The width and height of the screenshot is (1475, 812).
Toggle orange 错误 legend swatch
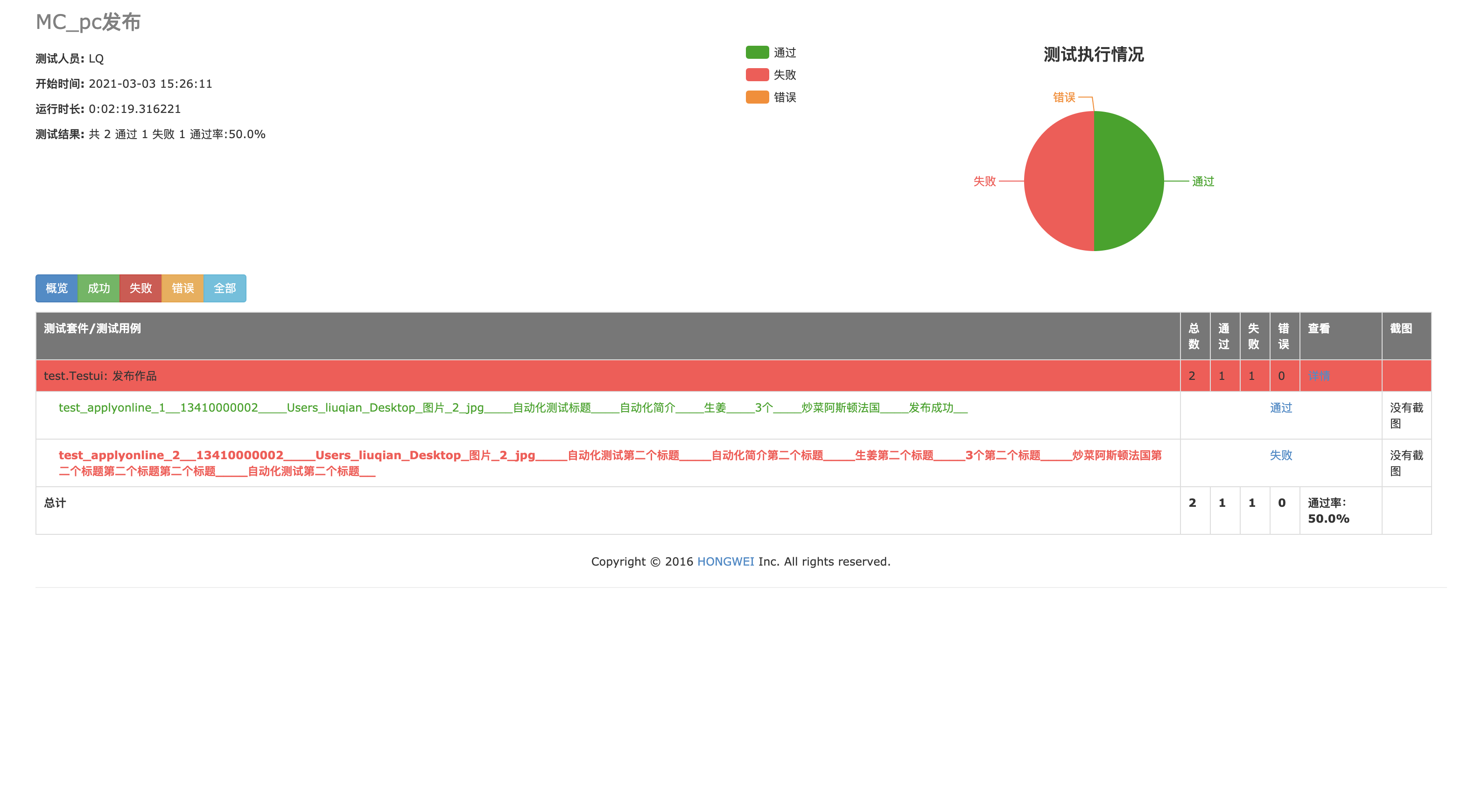click(757, 98)
